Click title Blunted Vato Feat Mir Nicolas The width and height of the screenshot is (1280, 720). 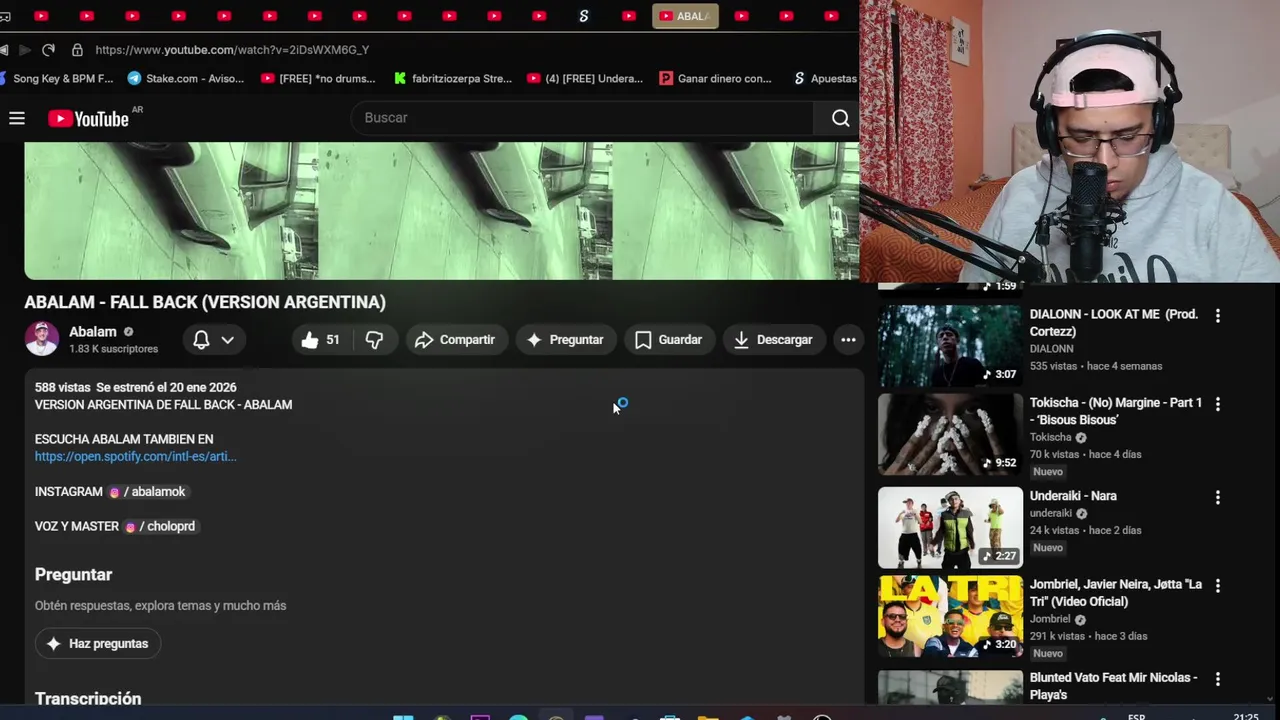point(1113,686)
